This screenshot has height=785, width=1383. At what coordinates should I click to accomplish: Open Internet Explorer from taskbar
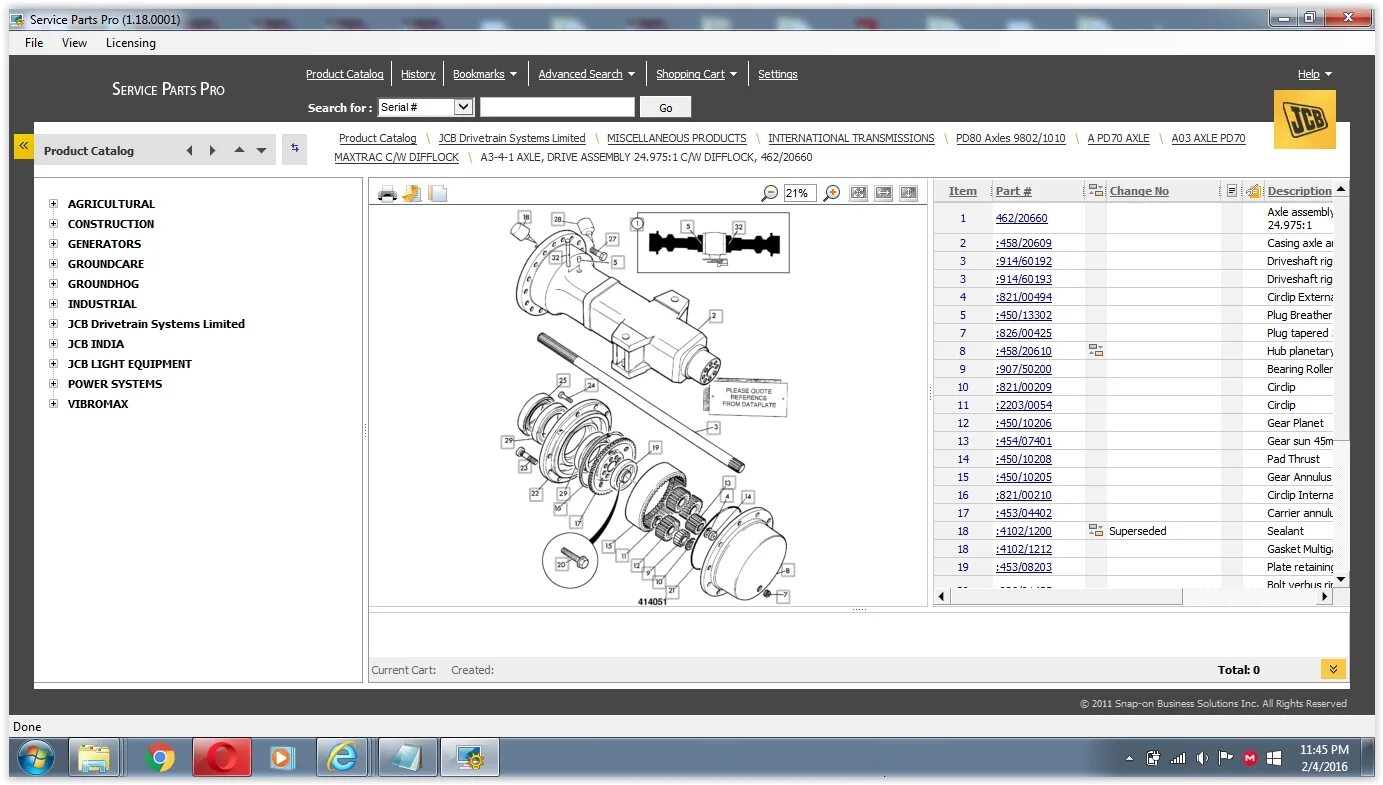click(x=343, y=759)
